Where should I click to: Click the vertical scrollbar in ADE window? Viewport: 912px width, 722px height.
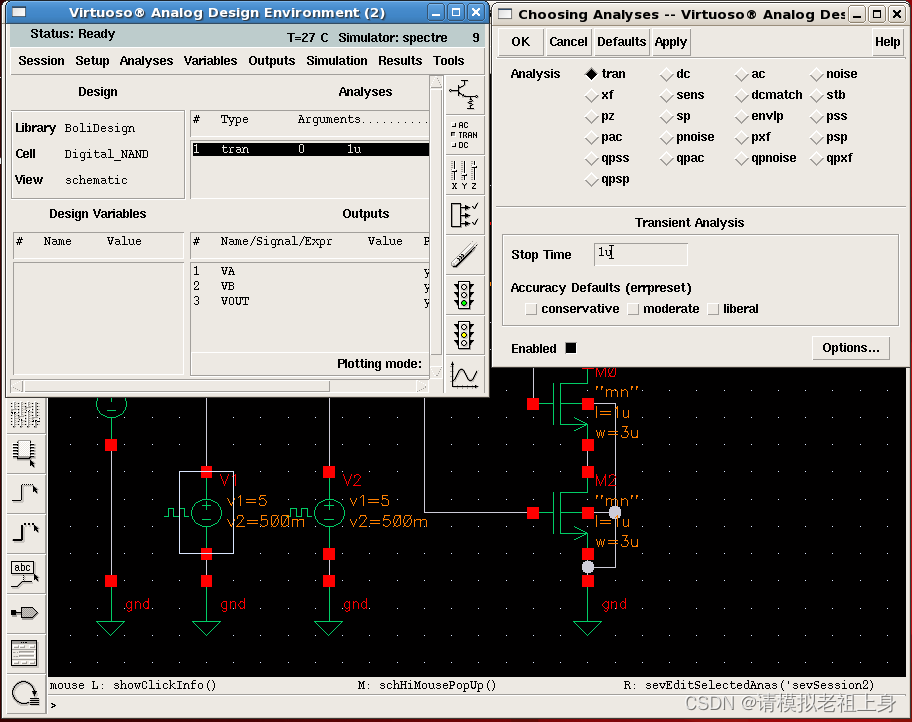pyautogui.click(x=436, y=227)
